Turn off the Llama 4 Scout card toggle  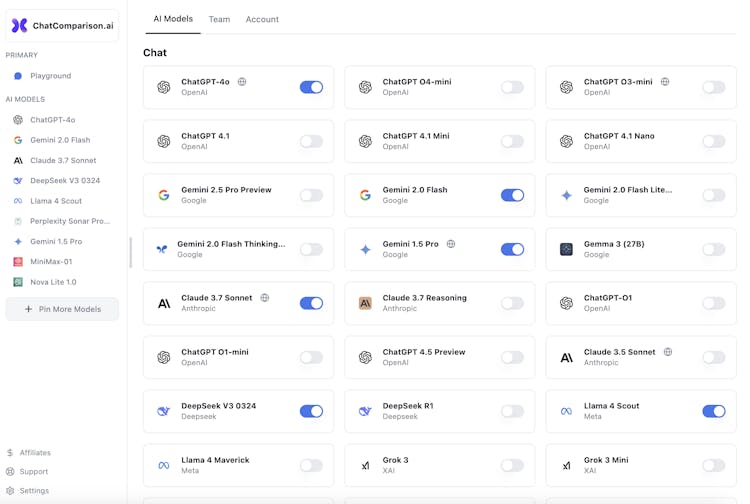714,411
